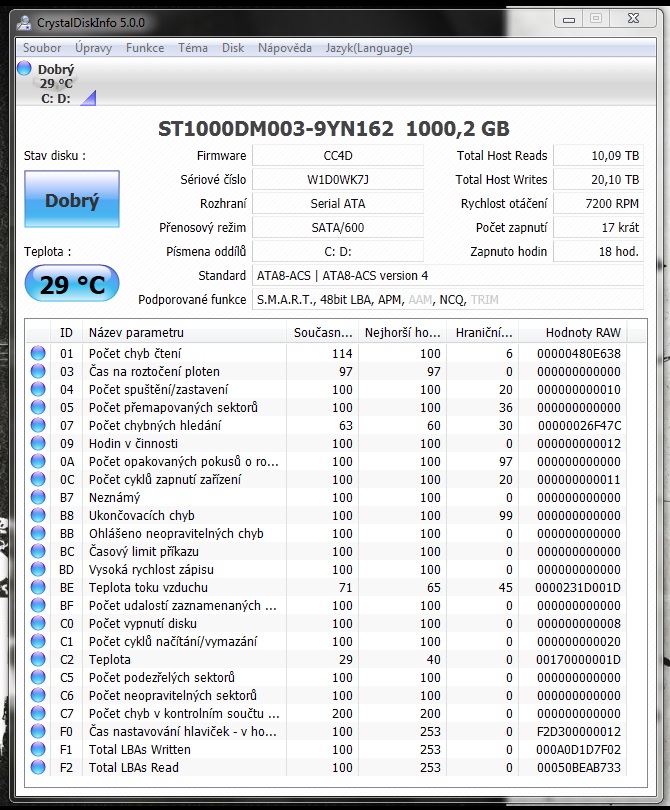The height and width of the screenshot is (810, 670).
Task: Open the Funkce menu
Action: point(145,48)
